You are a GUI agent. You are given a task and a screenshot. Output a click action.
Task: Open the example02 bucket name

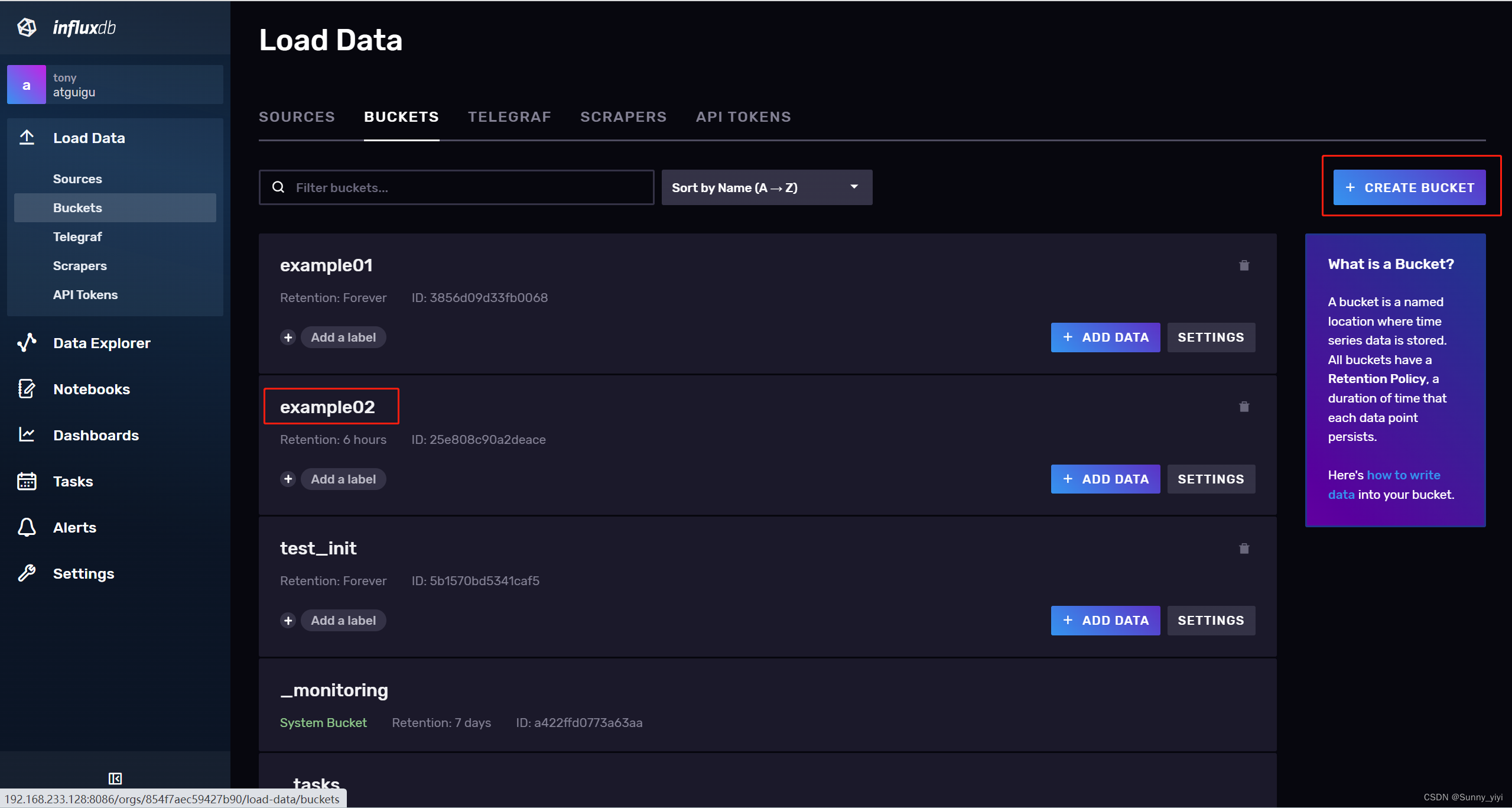[x=327, y=407]
